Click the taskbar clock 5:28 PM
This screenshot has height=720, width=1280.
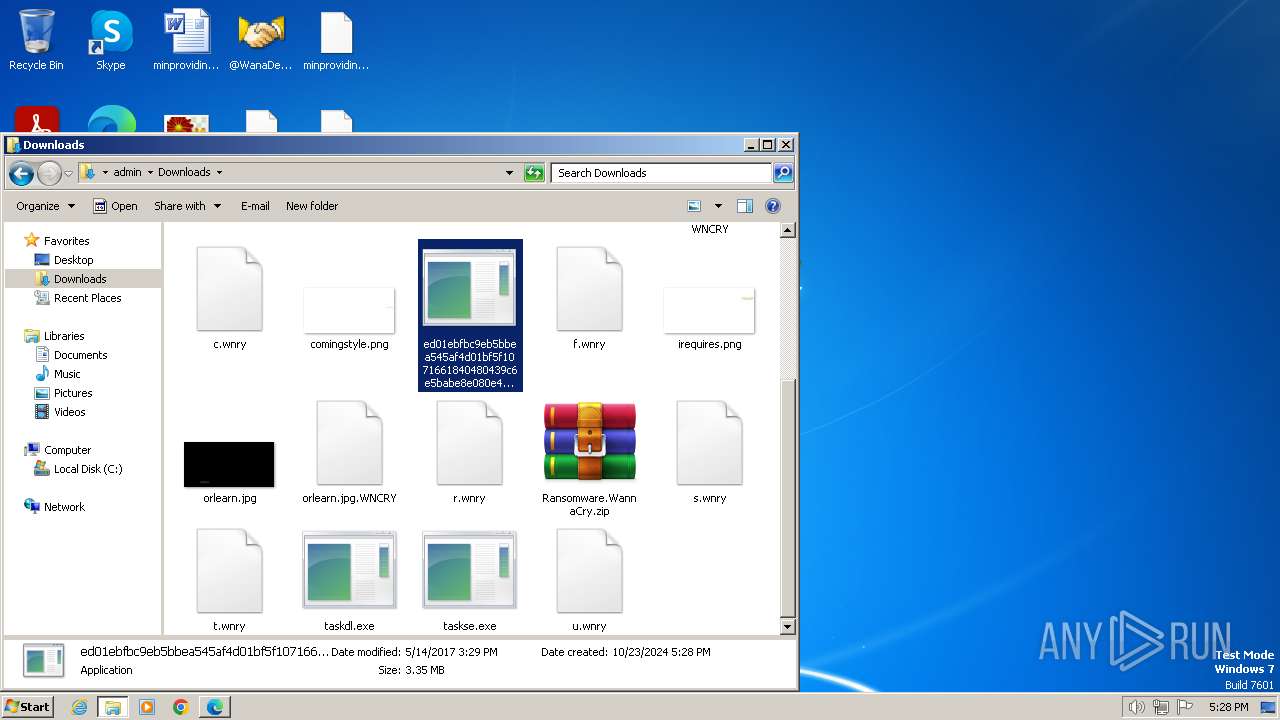[x=1228, y=707]
